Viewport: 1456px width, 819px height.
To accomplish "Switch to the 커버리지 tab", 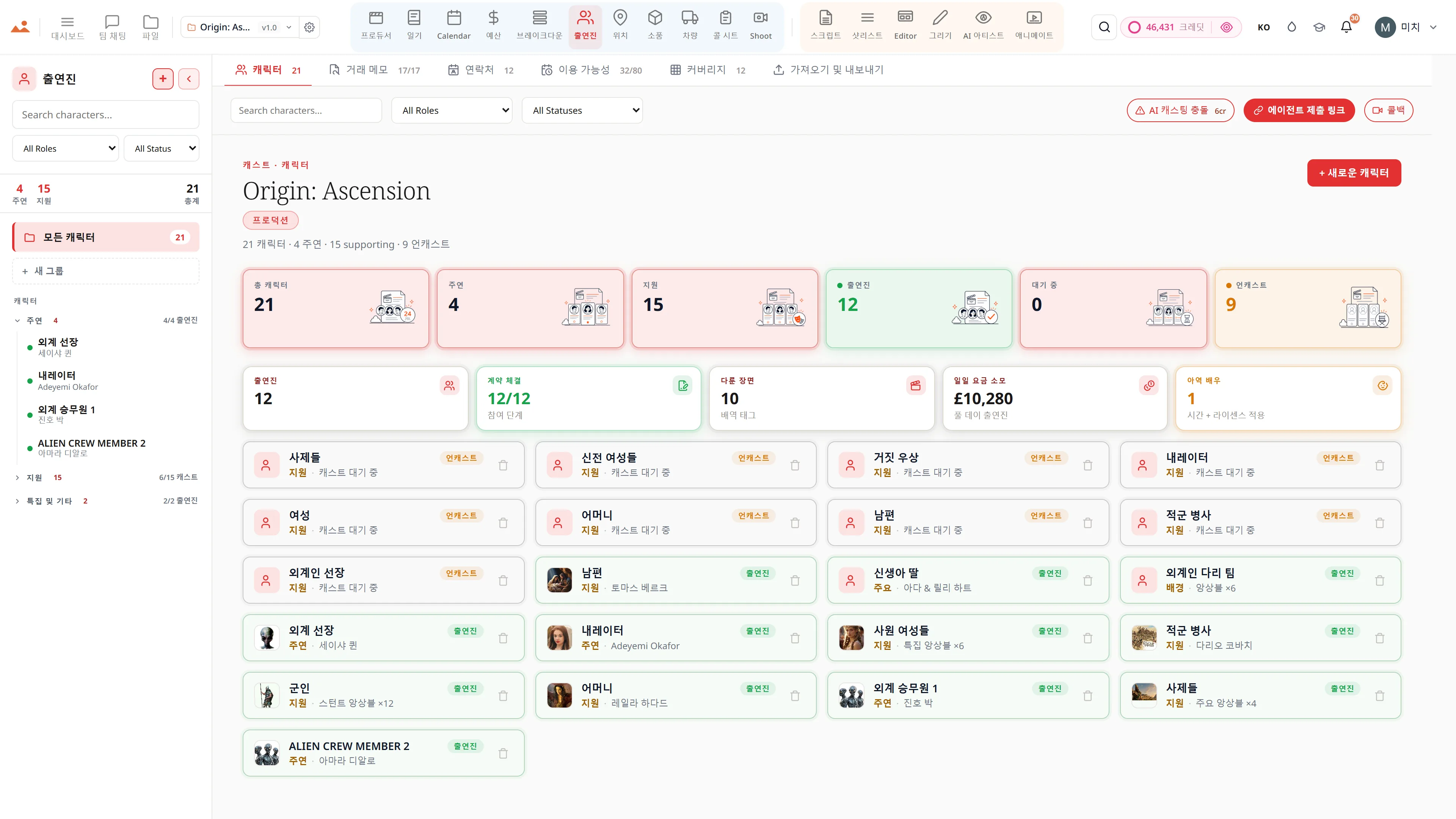I will pyautogui.click(x=708, y=69).
